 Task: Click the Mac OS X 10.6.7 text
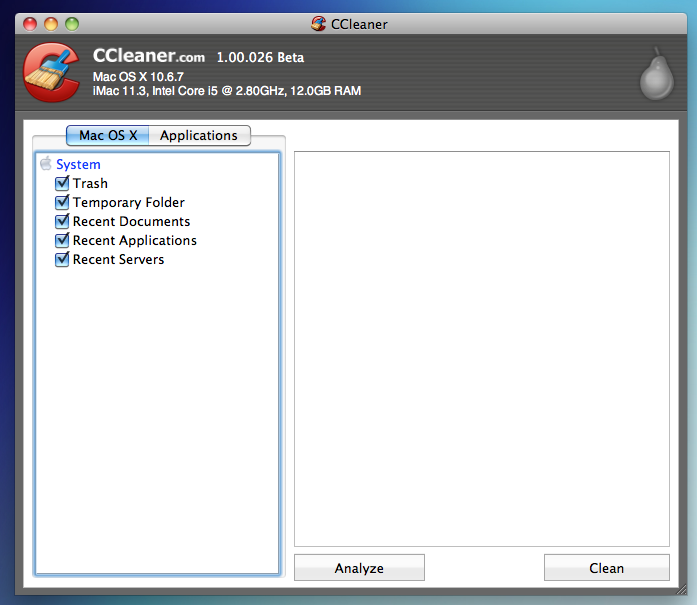pos(138,77)
